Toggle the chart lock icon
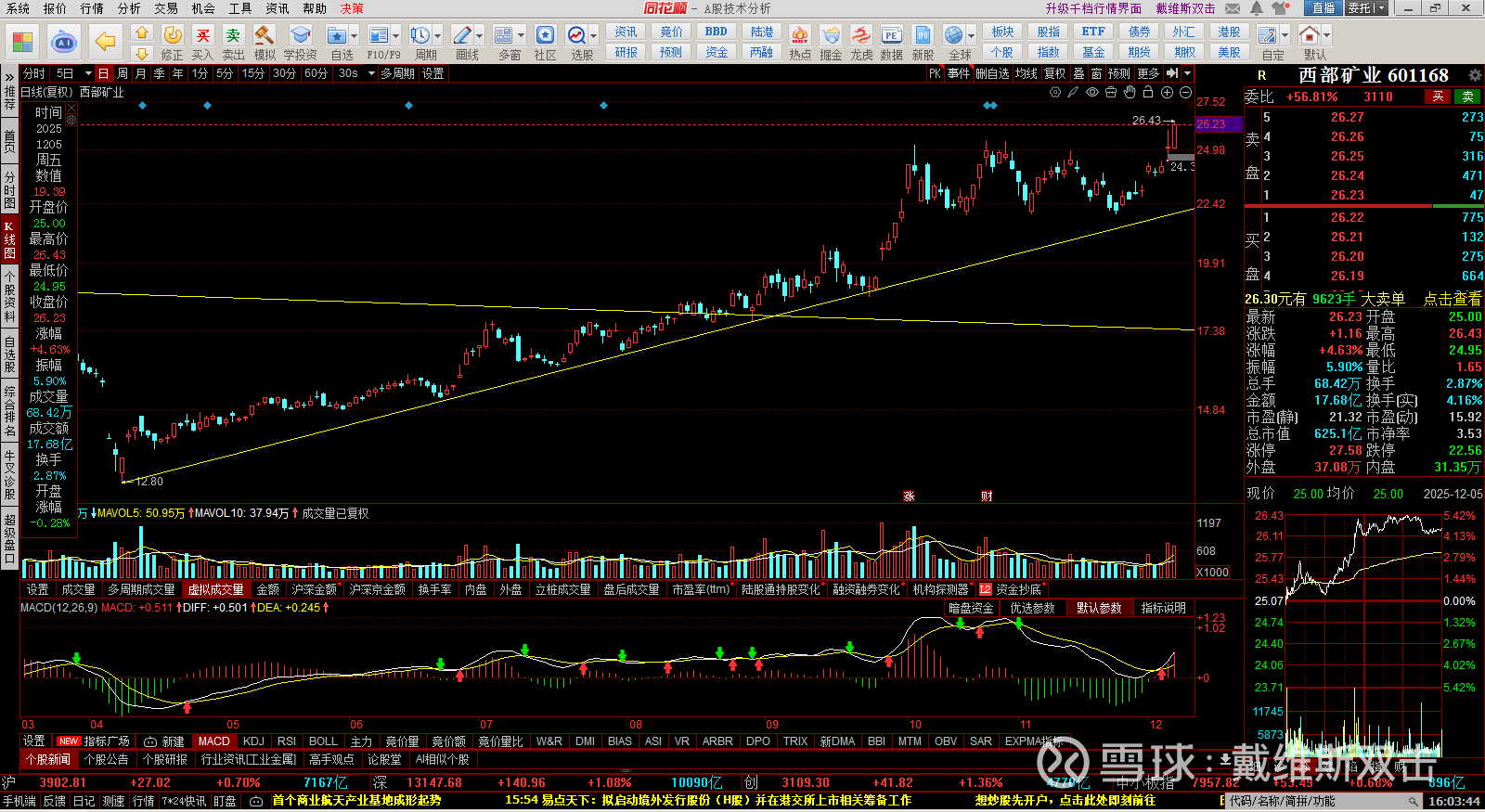This screenshot has width=1485, height=812. (x=1148, y=92)
